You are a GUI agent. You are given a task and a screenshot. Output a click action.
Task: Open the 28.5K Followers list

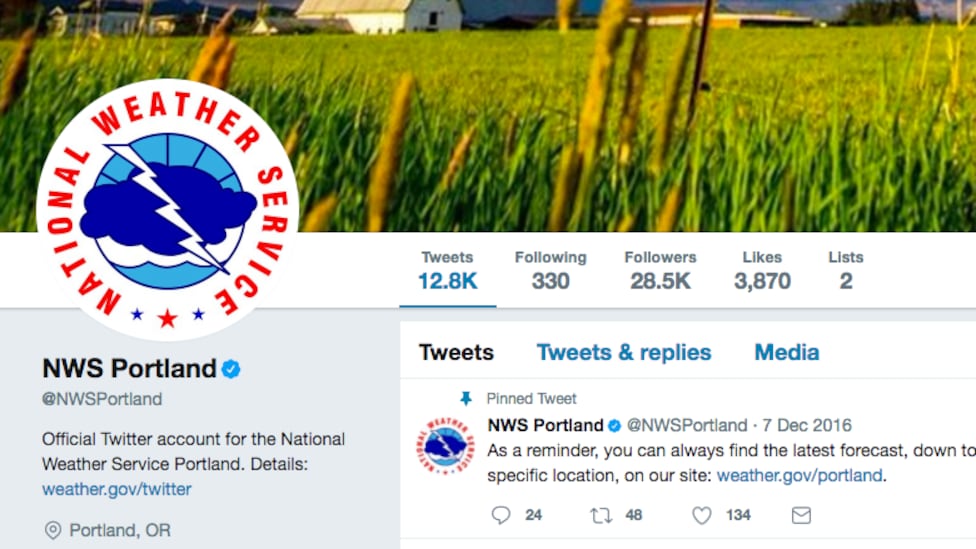(x=660, y=271)
